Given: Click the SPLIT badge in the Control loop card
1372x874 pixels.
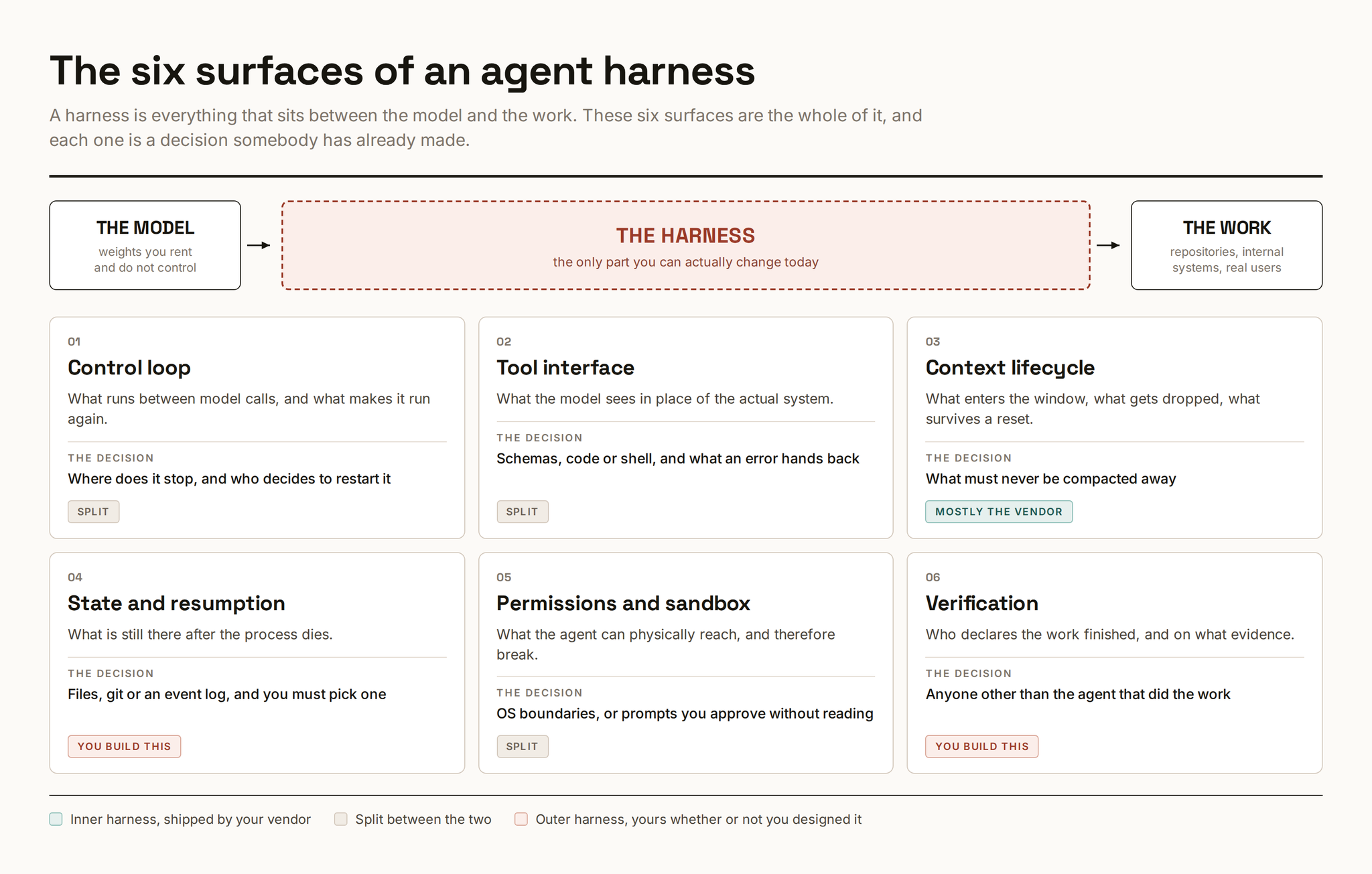Looking at the screenshot, I should point(93,512).
